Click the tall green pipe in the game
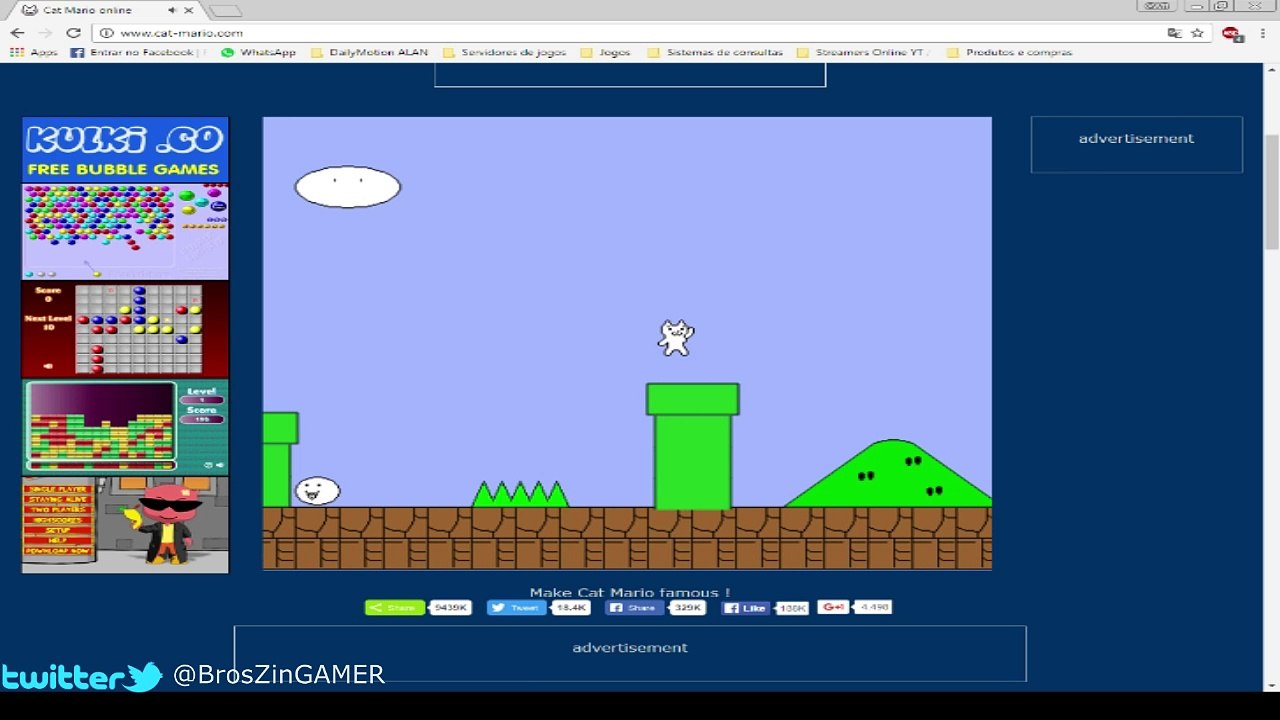Screen dimensions: 1280x720 click(x=693, y=446)
